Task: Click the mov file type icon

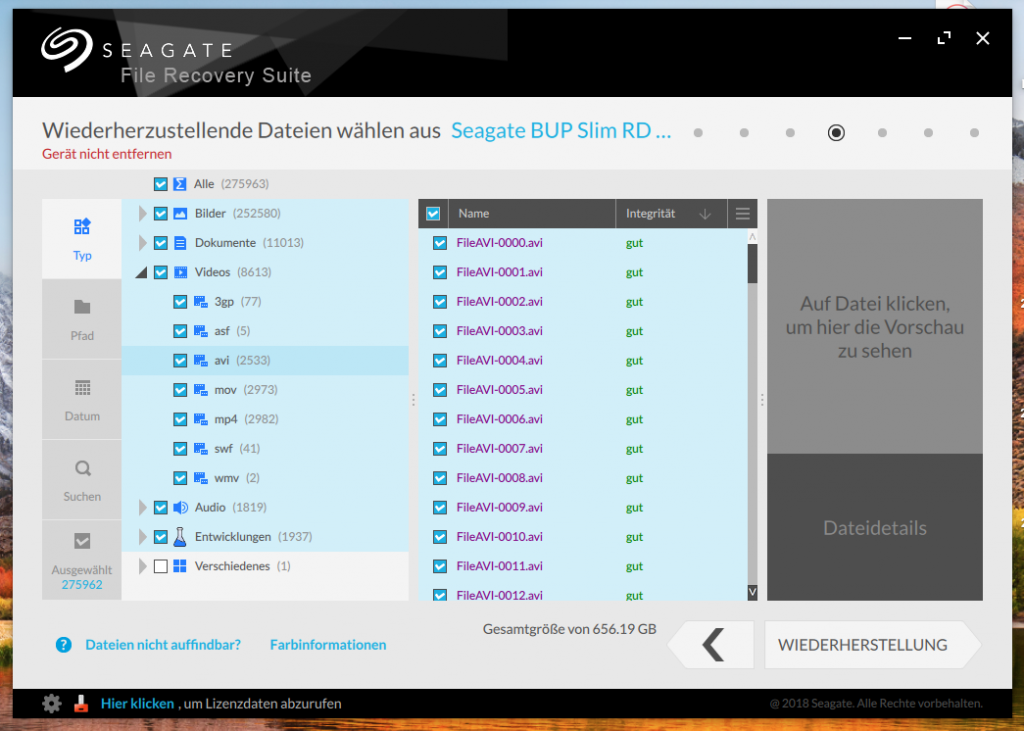Action: [x=200, y=390]
